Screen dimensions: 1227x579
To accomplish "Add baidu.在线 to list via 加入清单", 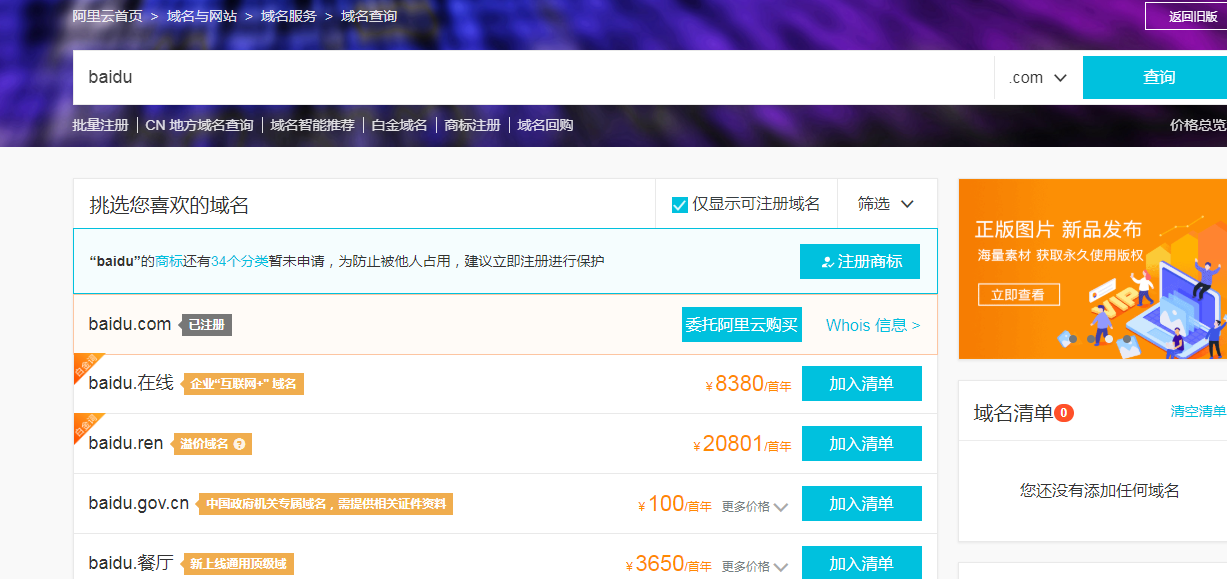I will [862, 384].
